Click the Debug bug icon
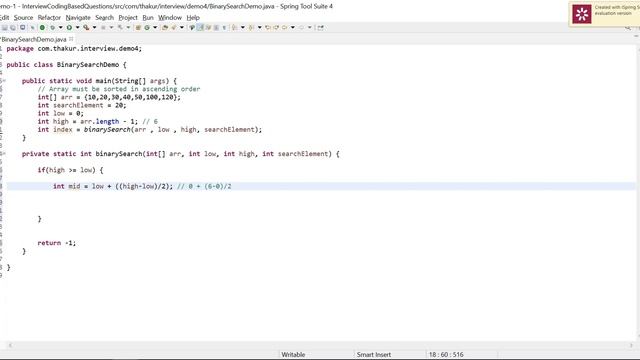Viewport: 640px width, 360px height. (x=52, y=27)
